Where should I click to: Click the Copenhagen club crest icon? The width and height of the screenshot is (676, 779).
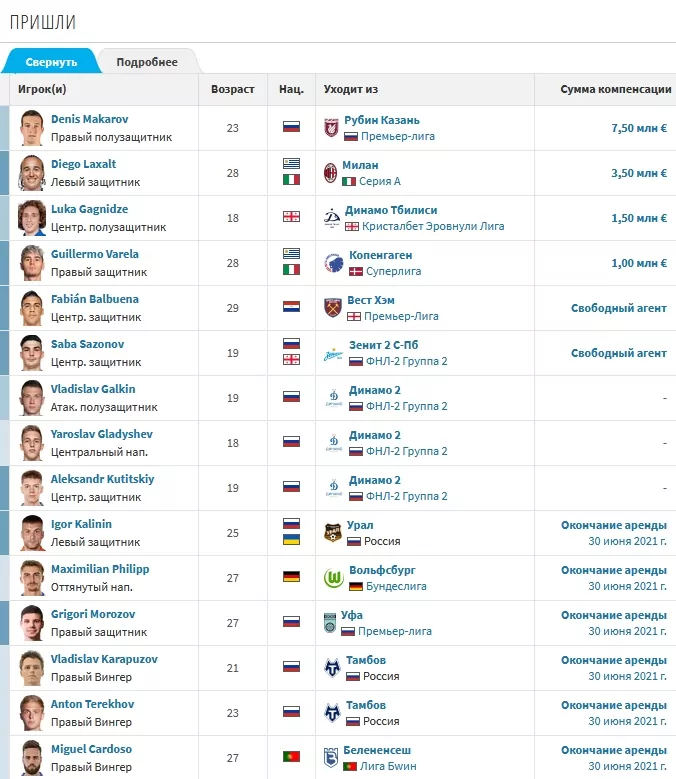pos(333,263)
